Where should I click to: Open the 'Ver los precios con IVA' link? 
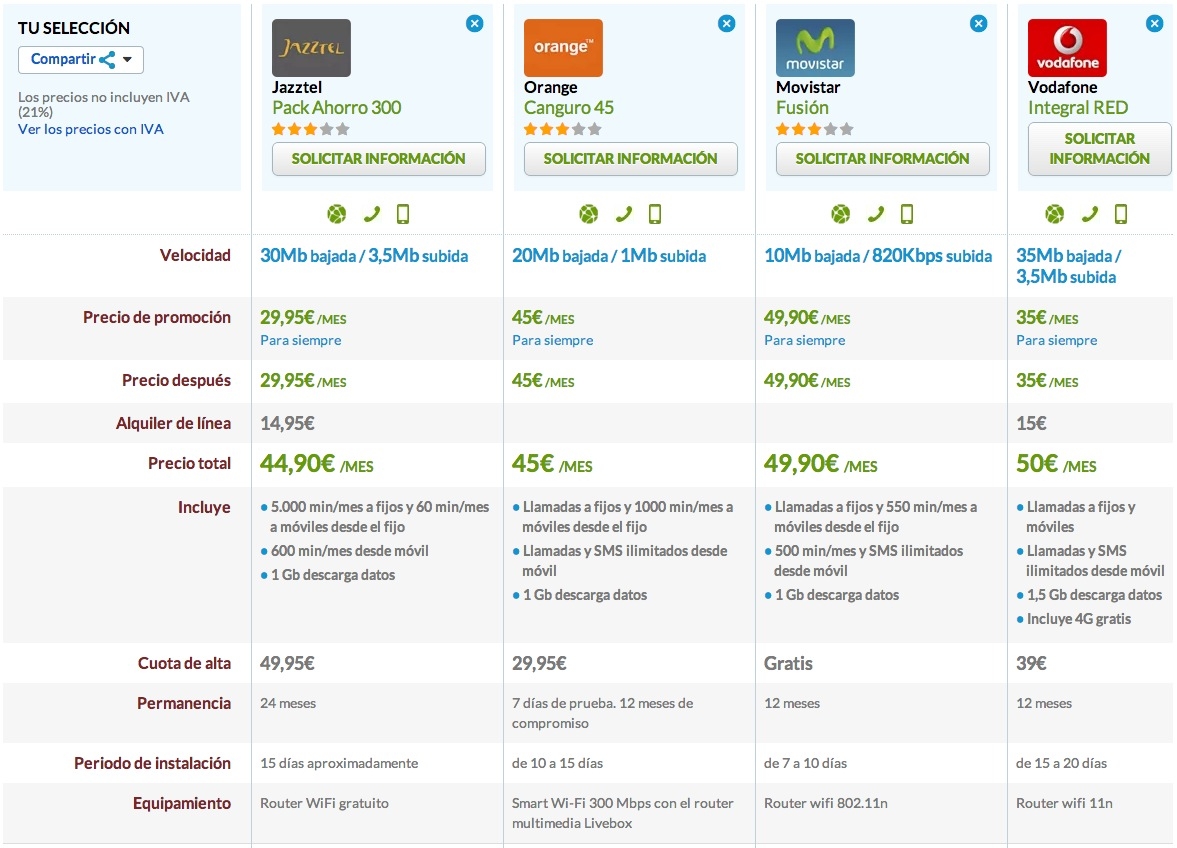coord(91,129)
